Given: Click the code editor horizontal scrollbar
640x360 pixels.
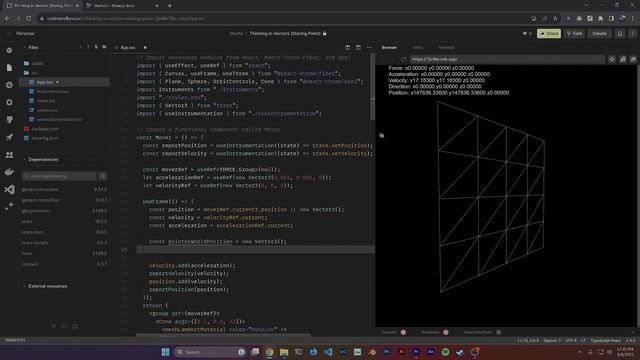Looking at the screenshot, I should [223, 335].
